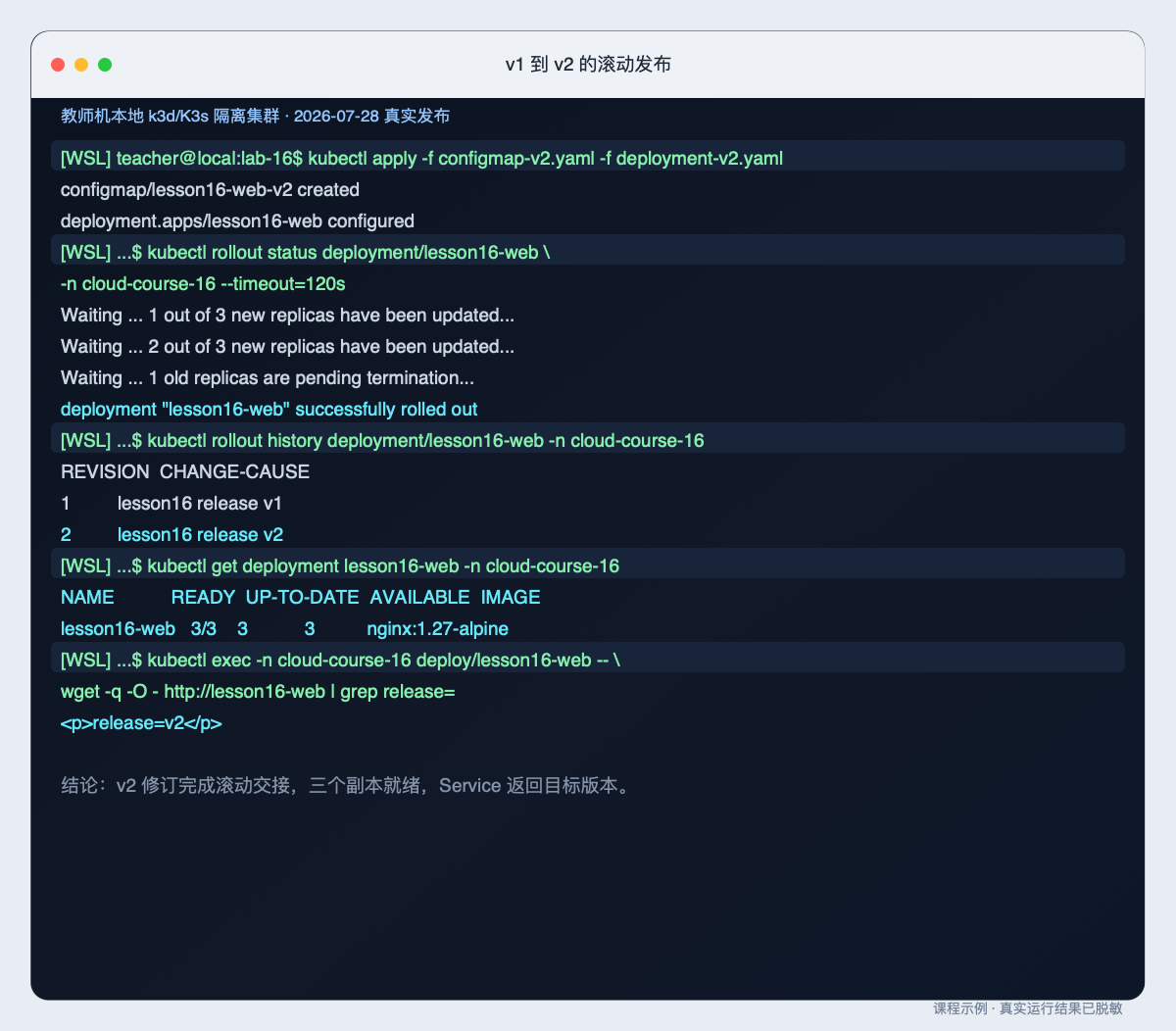Click the 'nginx:1.27-alpine' image value
Image resolution: width=1176 pixels, height=1031 pixels.
coord(438,628)
